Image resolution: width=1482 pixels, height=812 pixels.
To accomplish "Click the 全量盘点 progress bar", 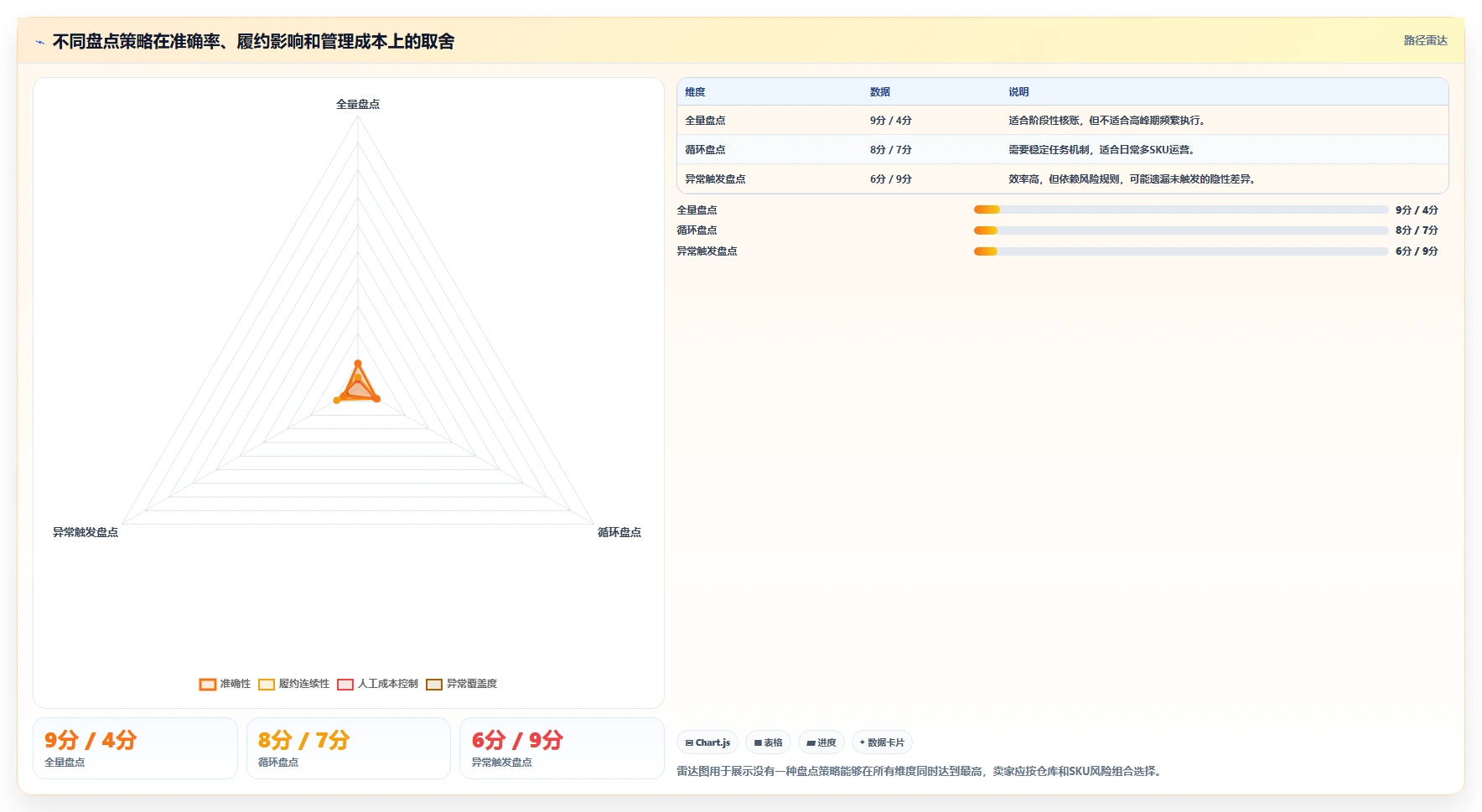I will tap(1181, 209).
